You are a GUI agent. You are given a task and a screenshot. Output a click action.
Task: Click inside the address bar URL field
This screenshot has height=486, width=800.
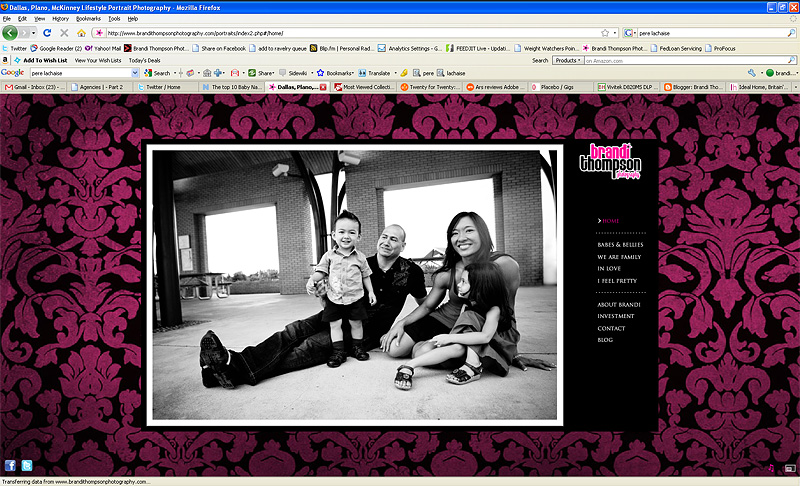point(352,33)
